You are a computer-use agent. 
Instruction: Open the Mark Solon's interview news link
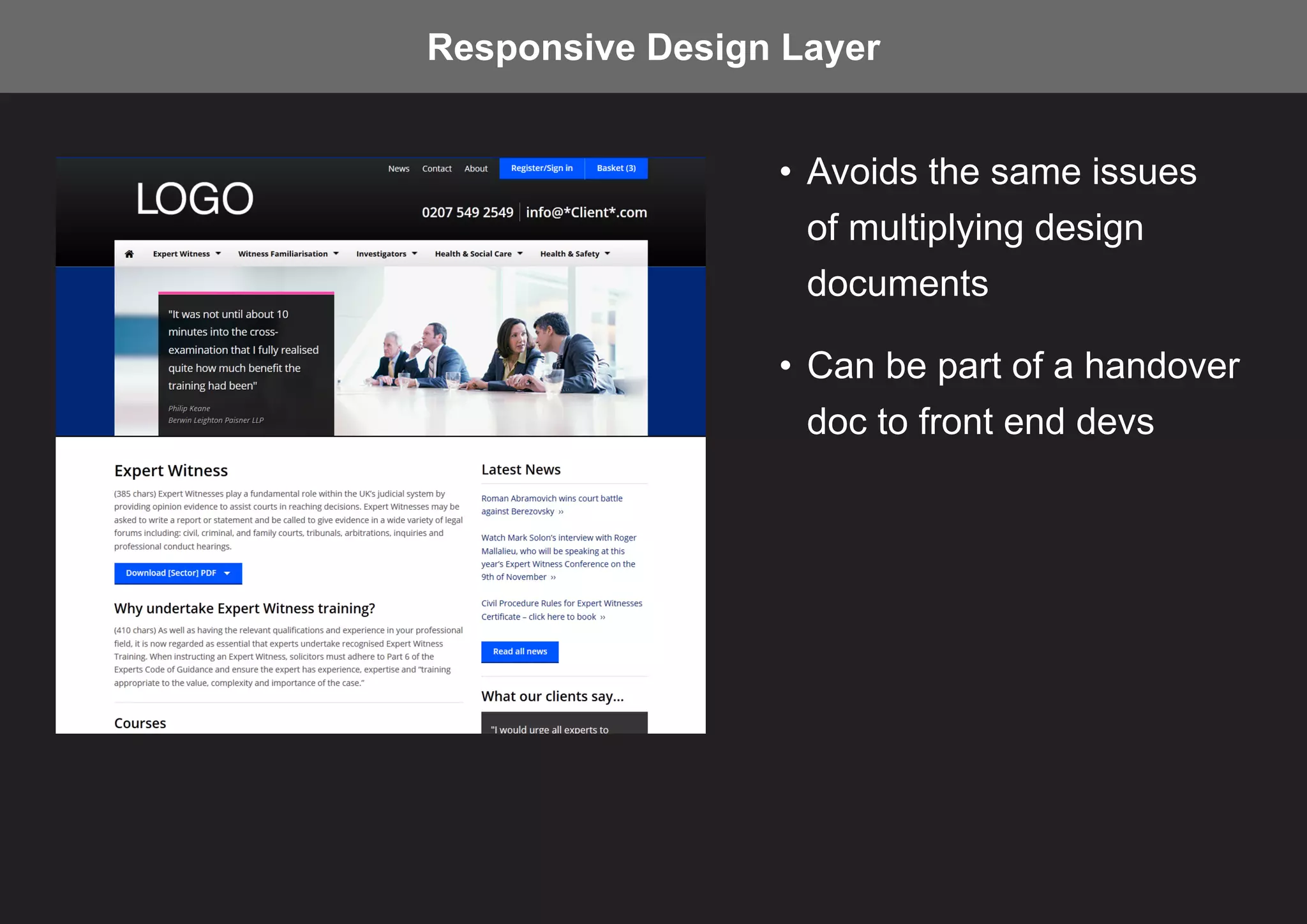(x=559, y=557)
